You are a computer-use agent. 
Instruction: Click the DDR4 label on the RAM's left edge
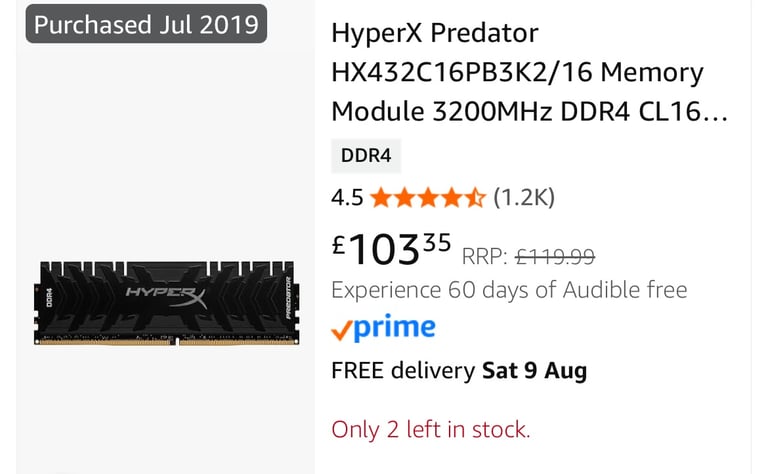pos(49,298)
